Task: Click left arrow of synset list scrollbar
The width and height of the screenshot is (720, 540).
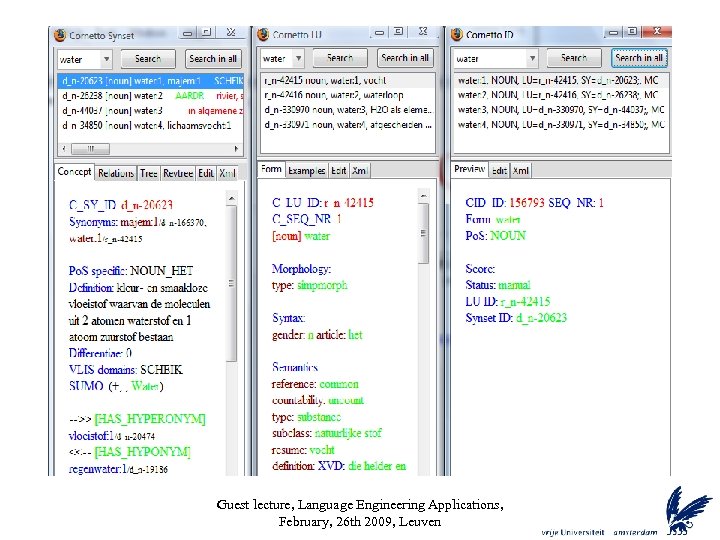Action: 64,149
